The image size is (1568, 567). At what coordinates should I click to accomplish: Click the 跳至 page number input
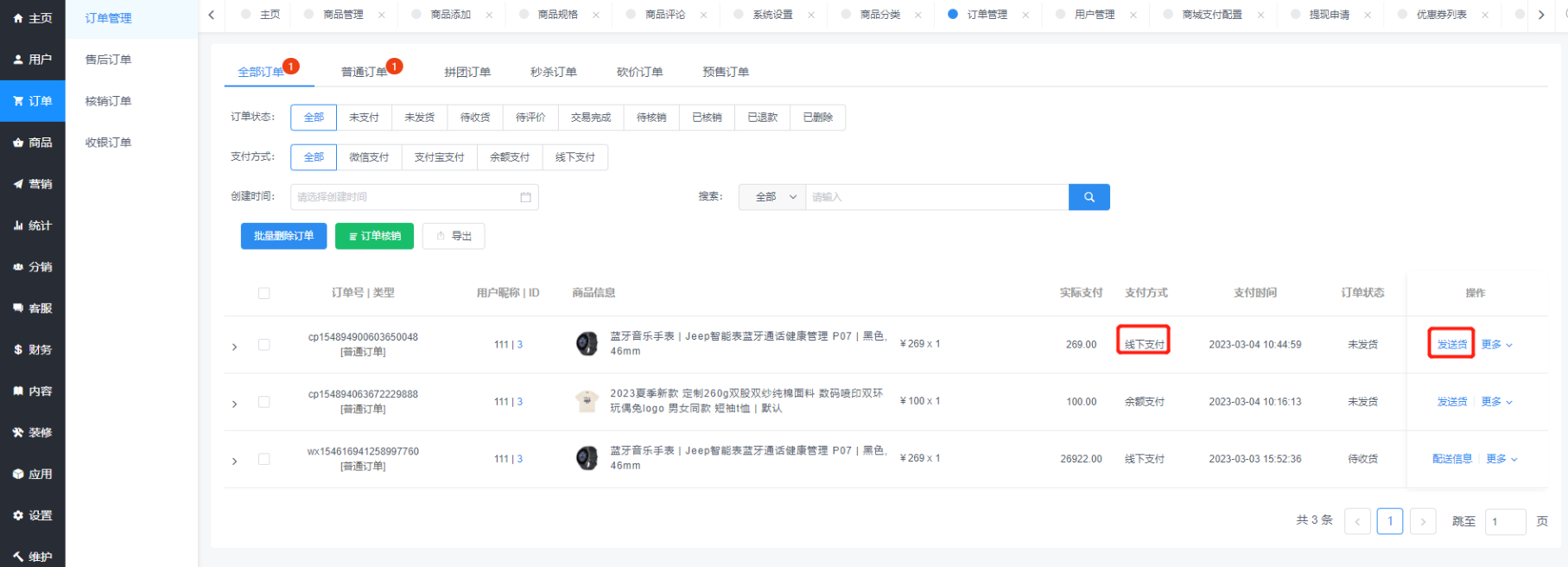click(x=1504, y=521)
